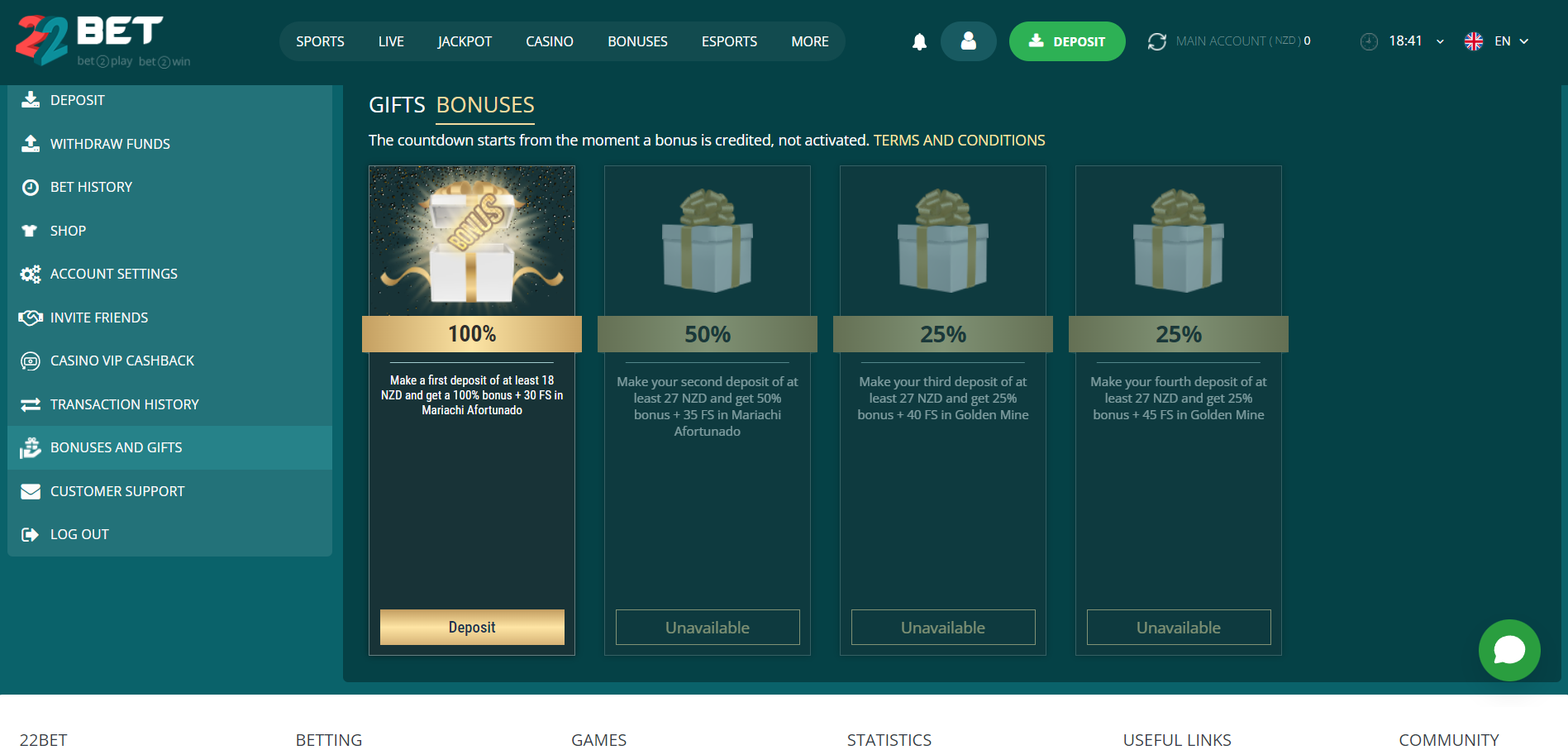Click the first deposit bonus description
1568x750 pixels.
(472, 395)
